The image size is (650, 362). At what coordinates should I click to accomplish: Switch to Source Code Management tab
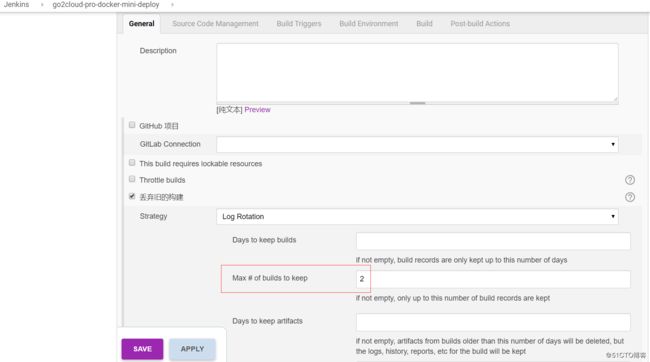(215, 24)
